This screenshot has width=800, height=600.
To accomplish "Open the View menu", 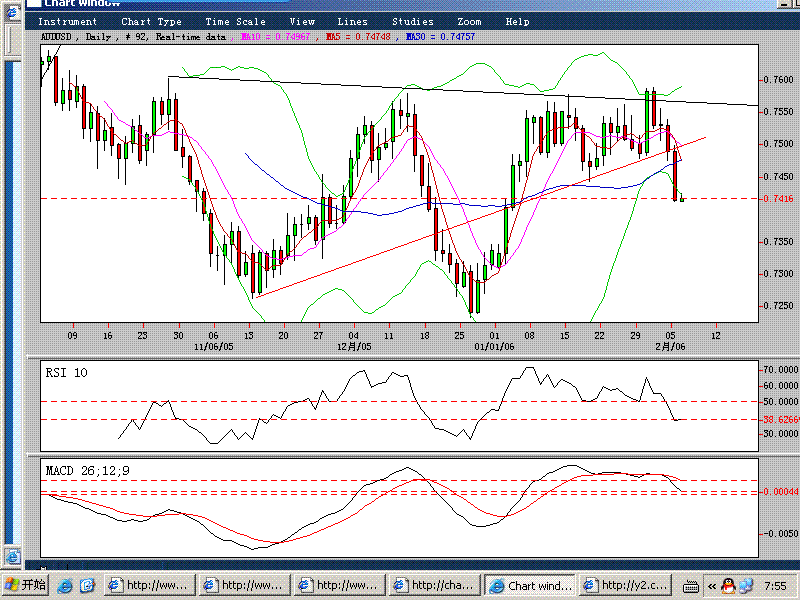I will (x=302, y=21).
